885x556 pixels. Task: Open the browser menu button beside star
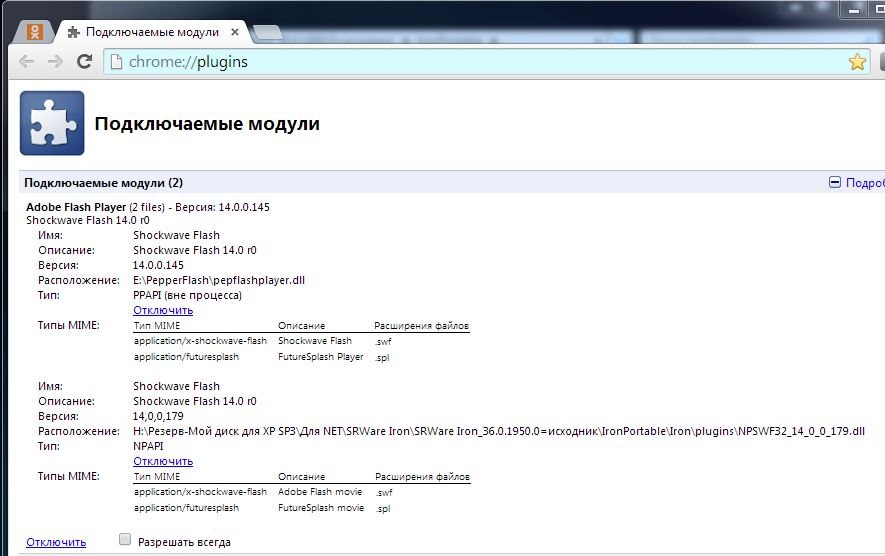882,62
